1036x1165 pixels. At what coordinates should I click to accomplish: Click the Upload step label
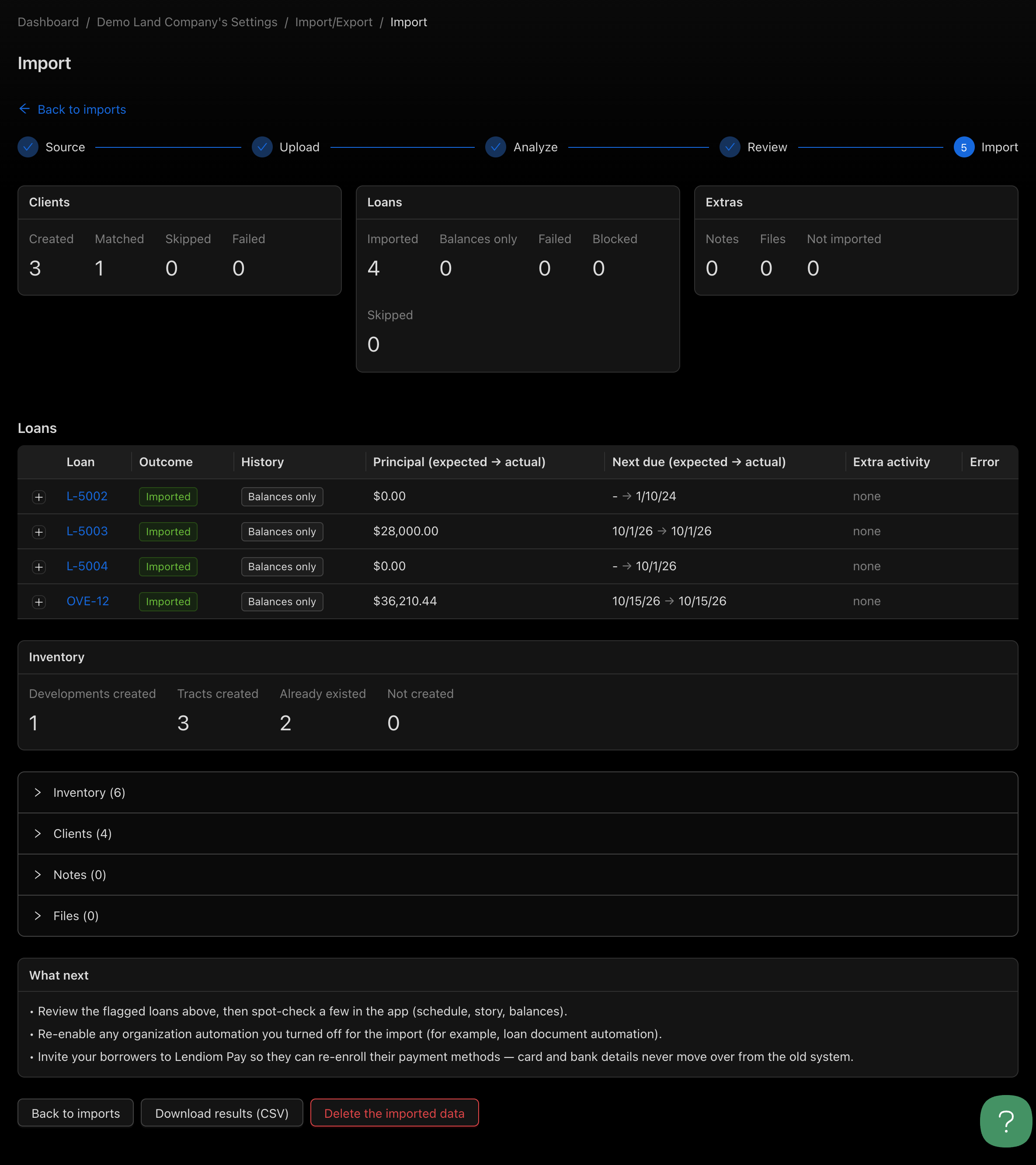299,147
